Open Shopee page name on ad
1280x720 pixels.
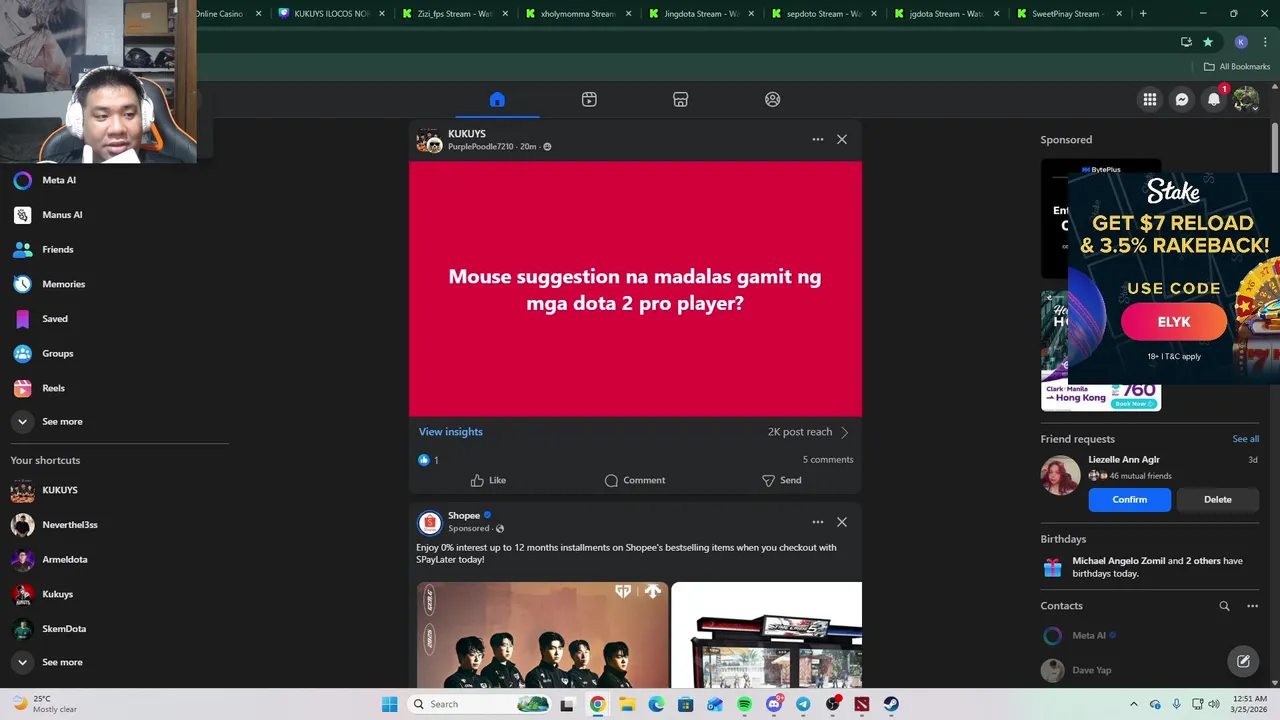tap(464, 516)
